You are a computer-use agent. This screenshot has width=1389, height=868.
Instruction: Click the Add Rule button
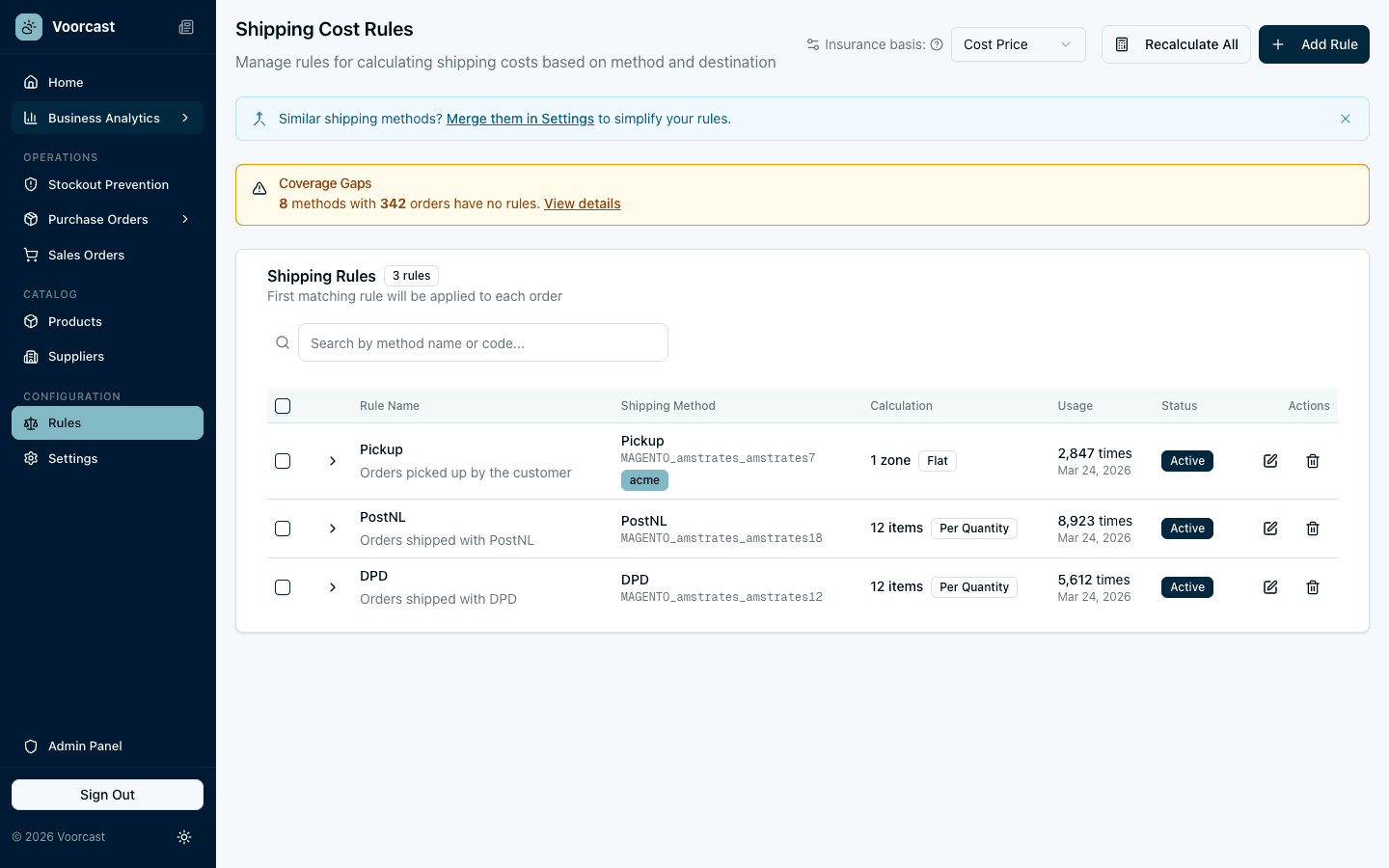1314,44
